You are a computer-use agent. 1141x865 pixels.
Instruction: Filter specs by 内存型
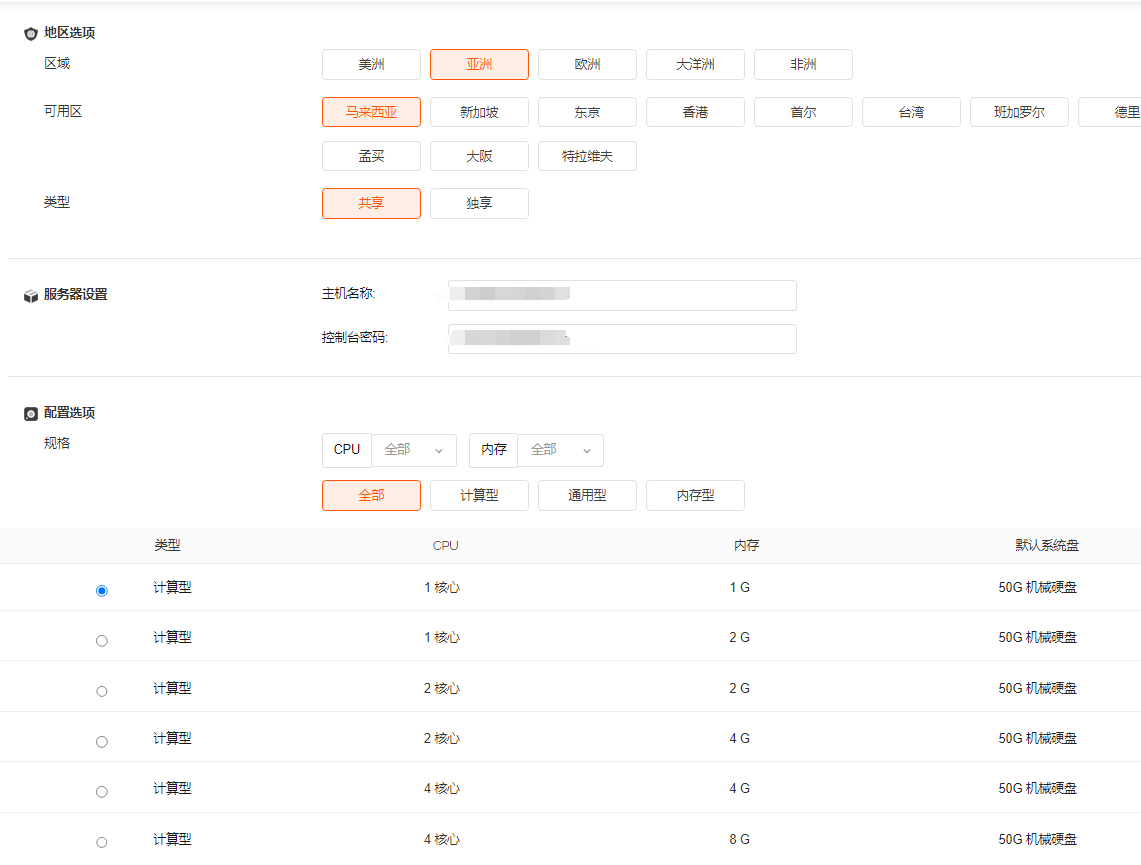(x=695, y=495)
